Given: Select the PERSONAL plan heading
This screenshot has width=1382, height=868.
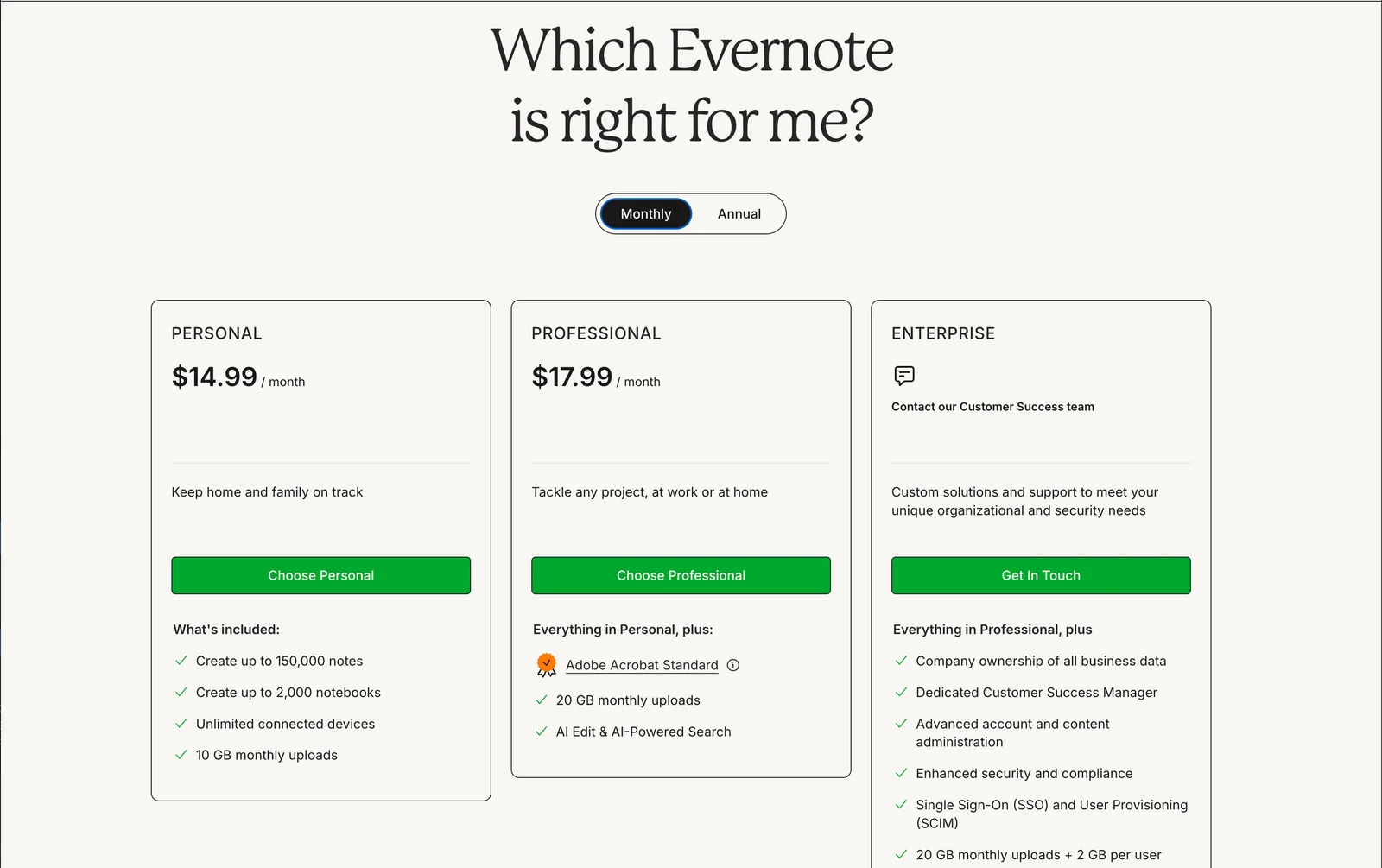Looking at the screenshot, I should click(217, 333).
